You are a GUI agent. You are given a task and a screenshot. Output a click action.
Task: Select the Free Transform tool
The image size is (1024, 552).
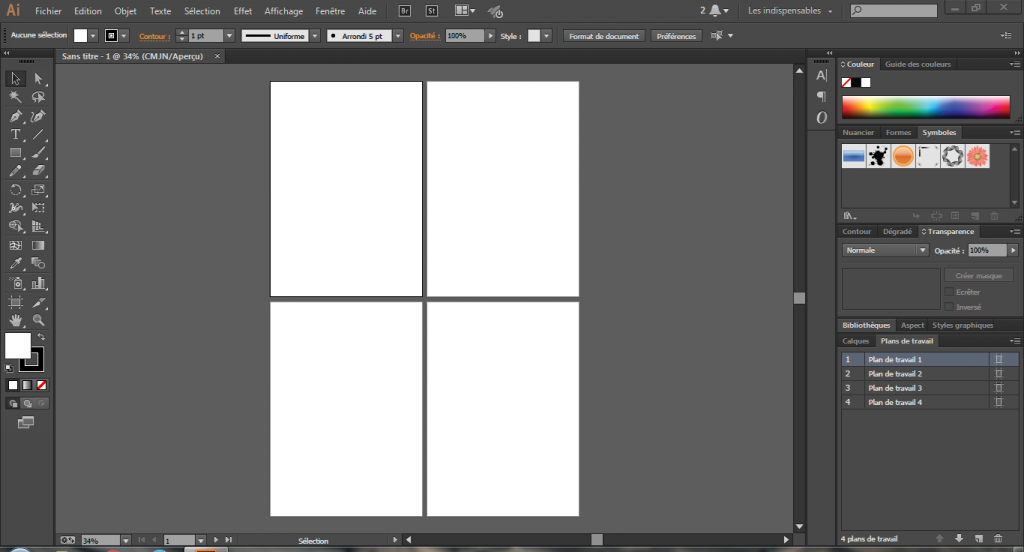(38, 208)
